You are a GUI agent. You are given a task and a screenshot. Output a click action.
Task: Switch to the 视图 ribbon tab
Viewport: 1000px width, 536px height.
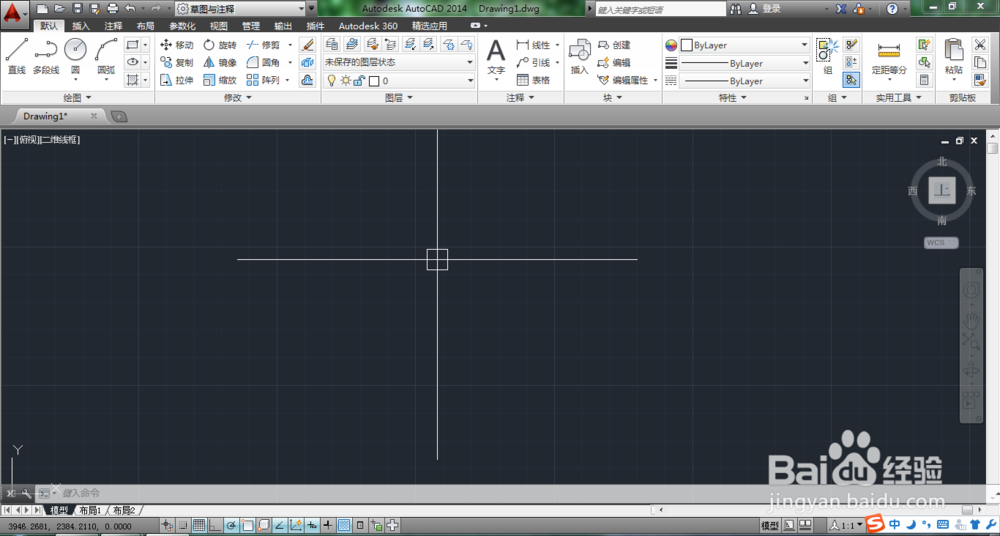[218, 26]
